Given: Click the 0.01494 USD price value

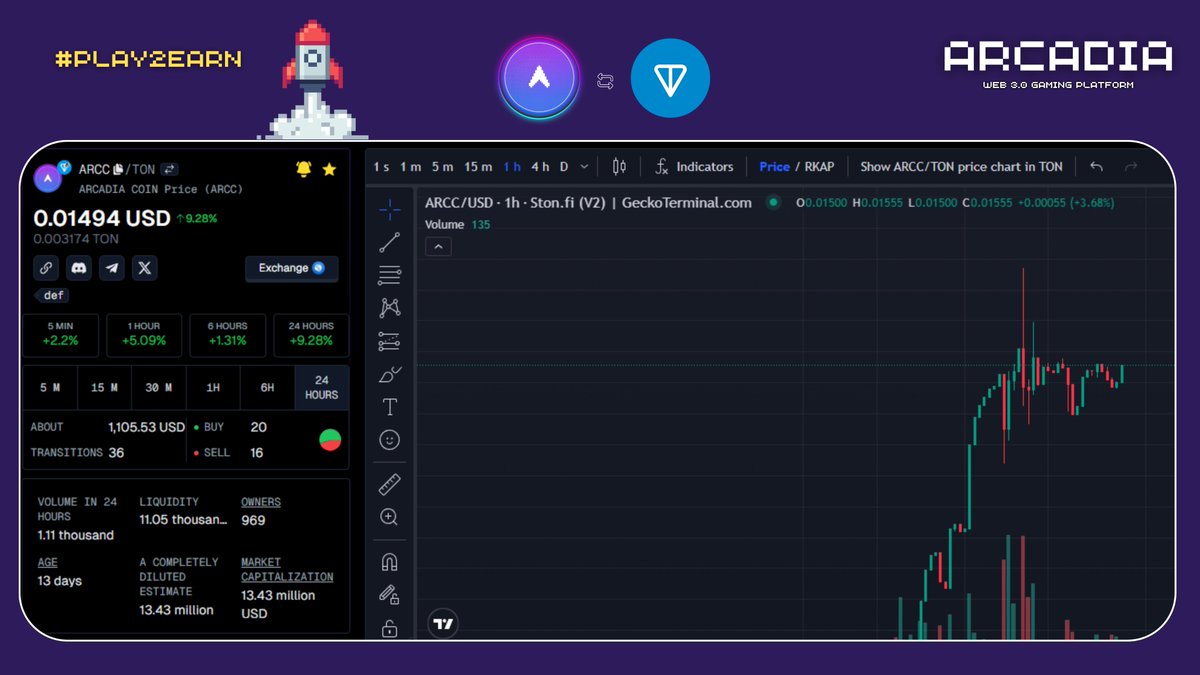Looking at the screenshot, I should [x=101, y=218].
